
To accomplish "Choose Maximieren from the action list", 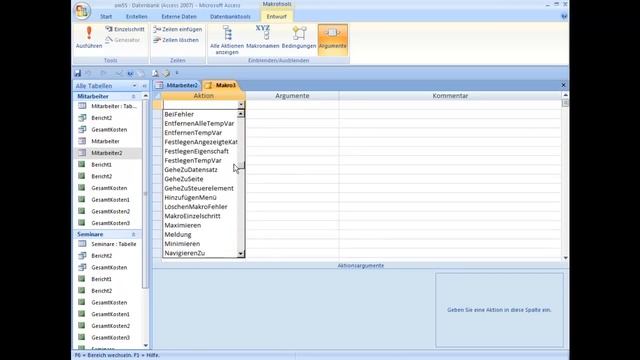I will point(200,225).
